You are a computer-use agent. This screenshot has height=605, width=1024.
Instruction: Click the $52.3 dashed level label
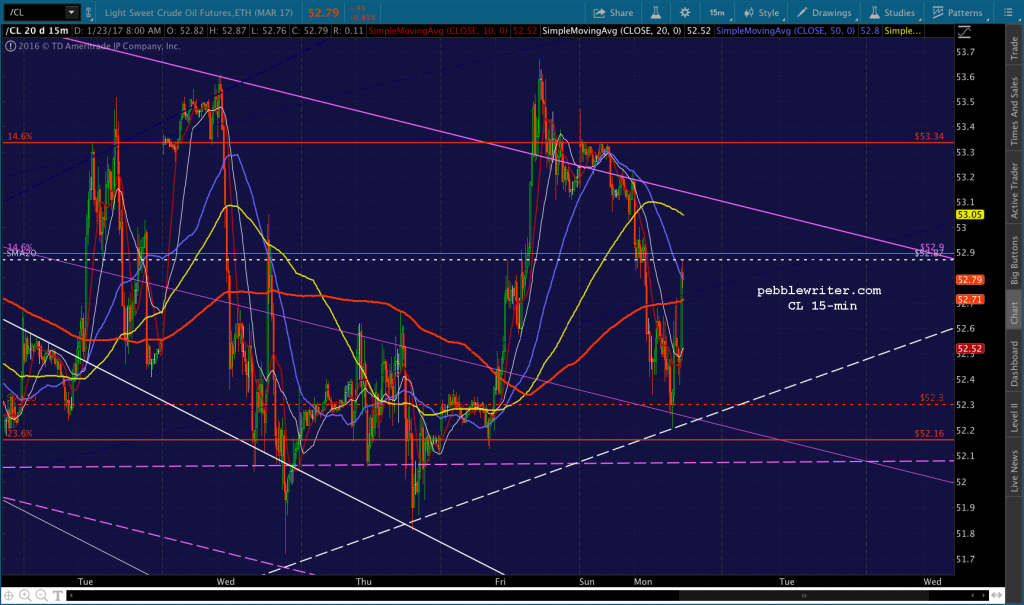pos(932,397)
